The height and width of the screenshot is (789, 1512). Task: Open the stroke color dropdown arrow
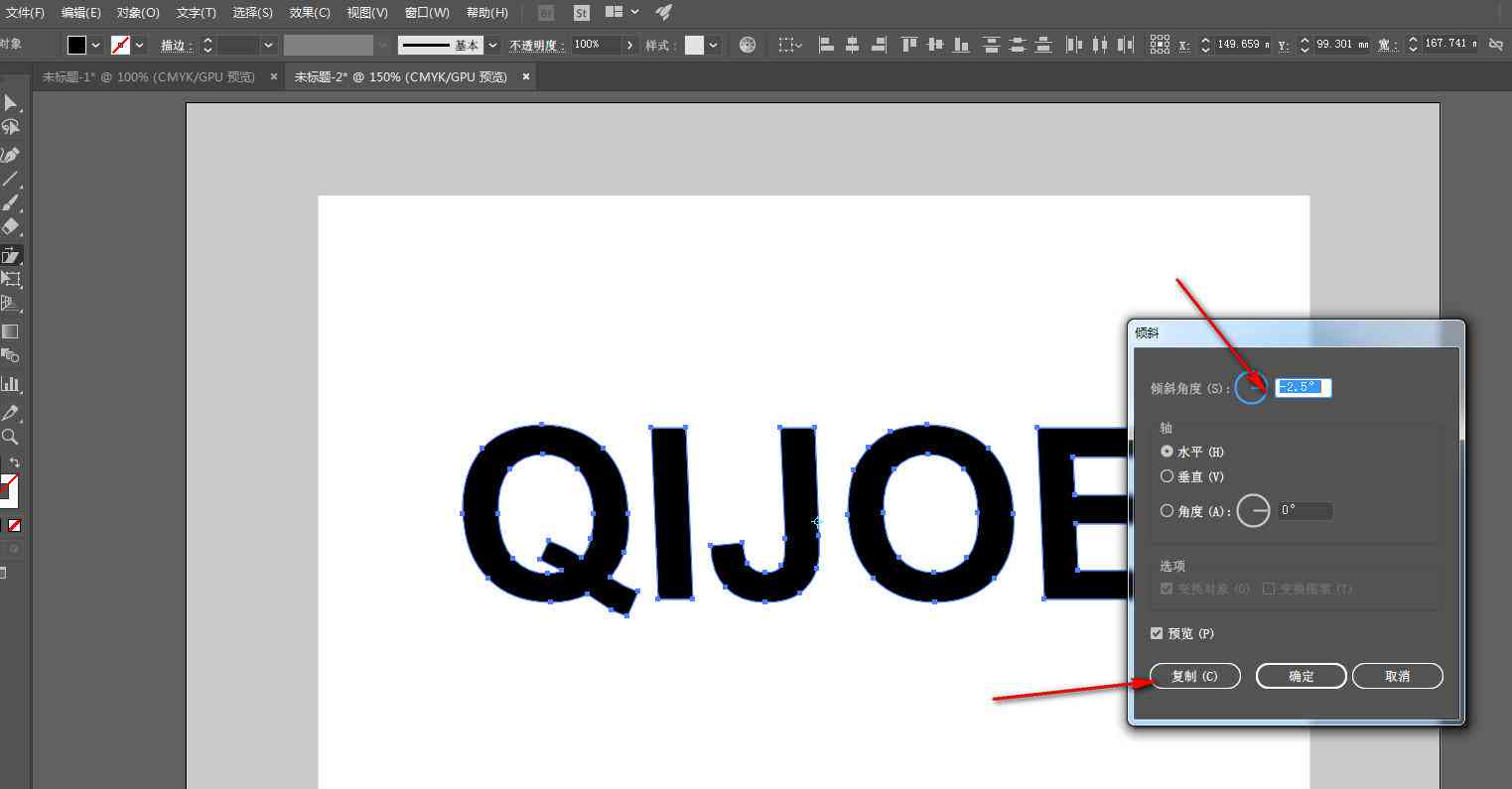pos(140,46)
